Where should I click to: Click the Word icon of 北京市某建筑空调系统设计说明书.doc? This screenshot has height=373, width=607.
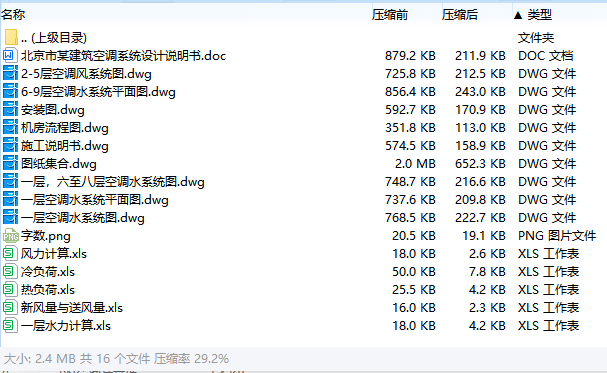click(x=10, y=56)
